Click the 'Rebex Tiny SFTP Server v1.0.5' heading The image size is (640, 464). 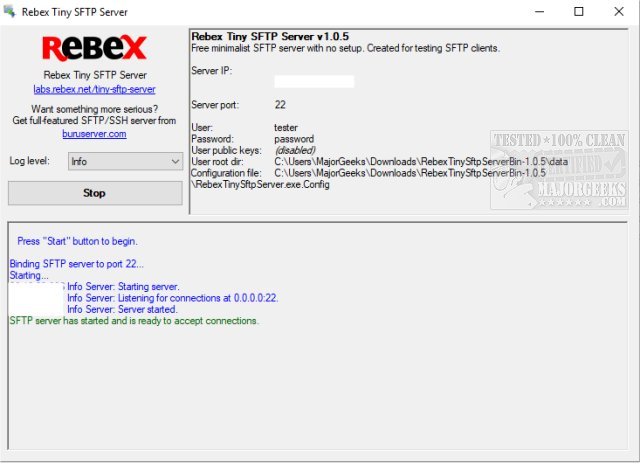pyautogui.click(x=270, y=36)
